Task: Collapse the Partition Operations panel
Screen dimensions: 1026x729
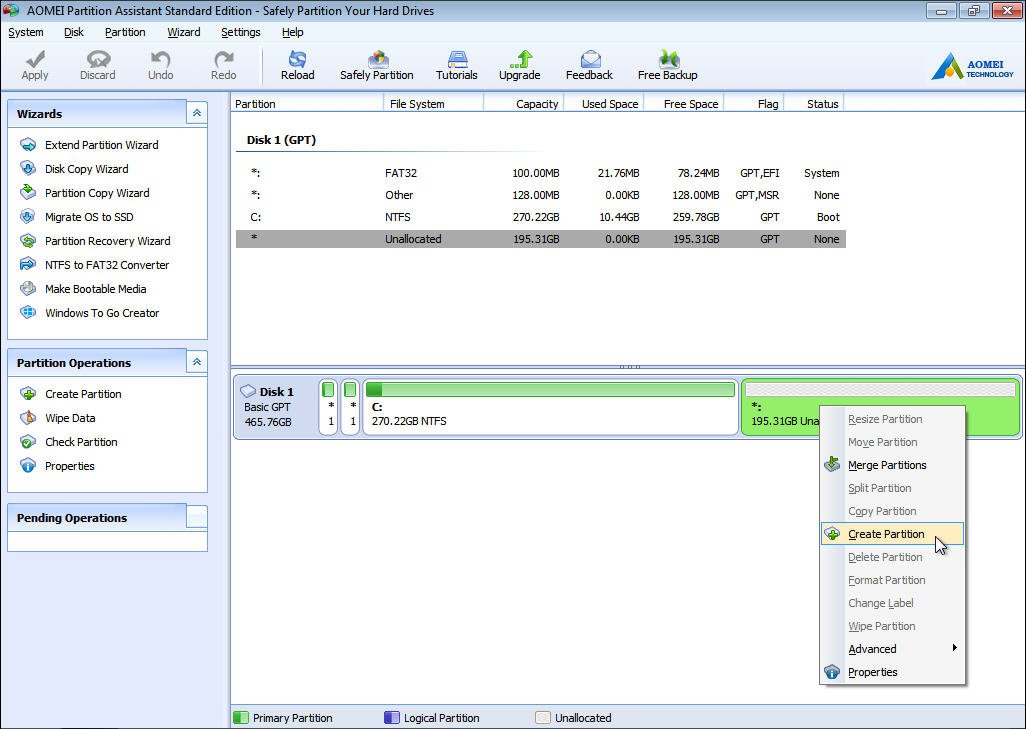Action: pyautogui.click(x=196, y=363)
